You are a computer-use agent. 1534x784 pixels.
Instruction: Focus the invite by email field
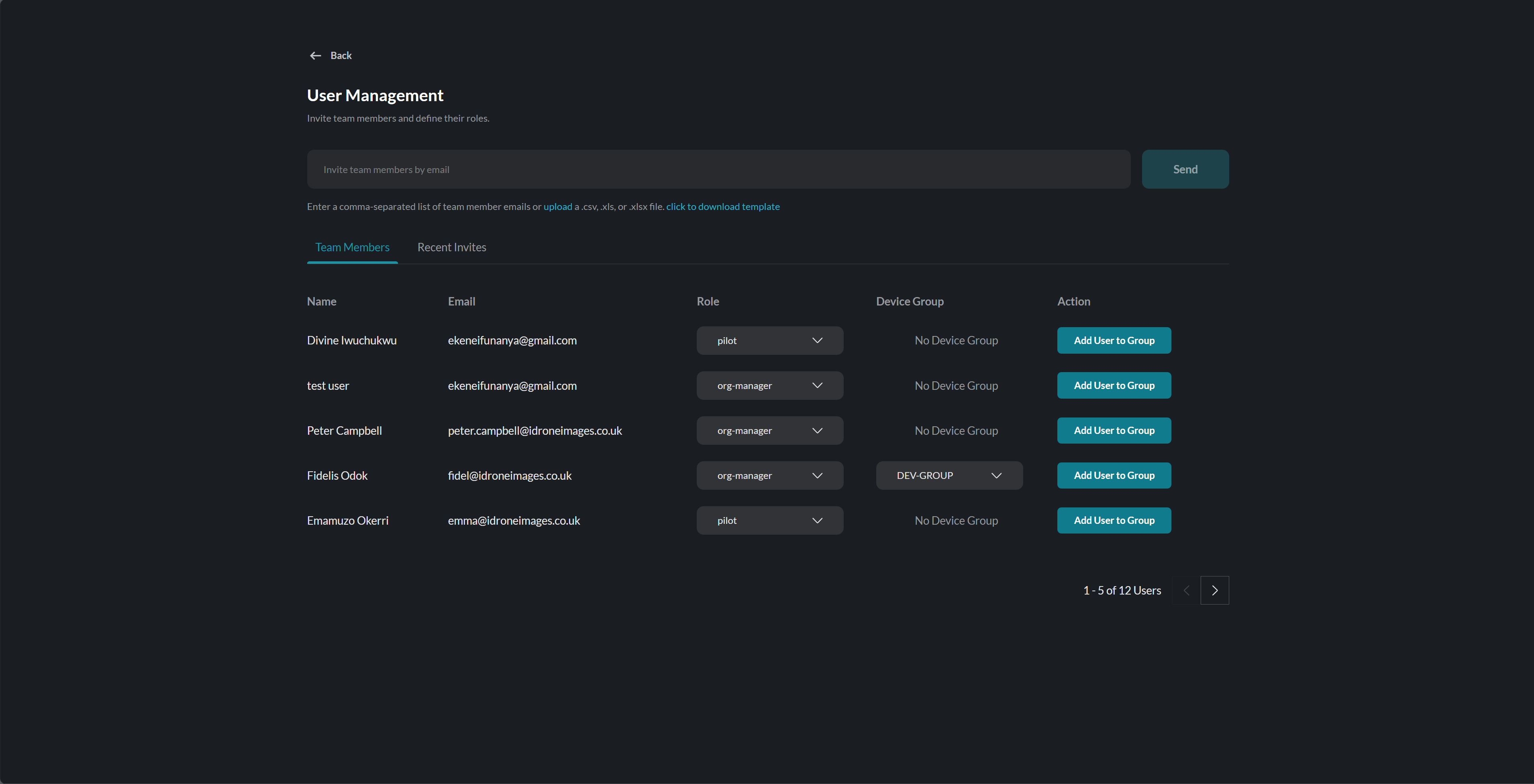pos(718,170)
